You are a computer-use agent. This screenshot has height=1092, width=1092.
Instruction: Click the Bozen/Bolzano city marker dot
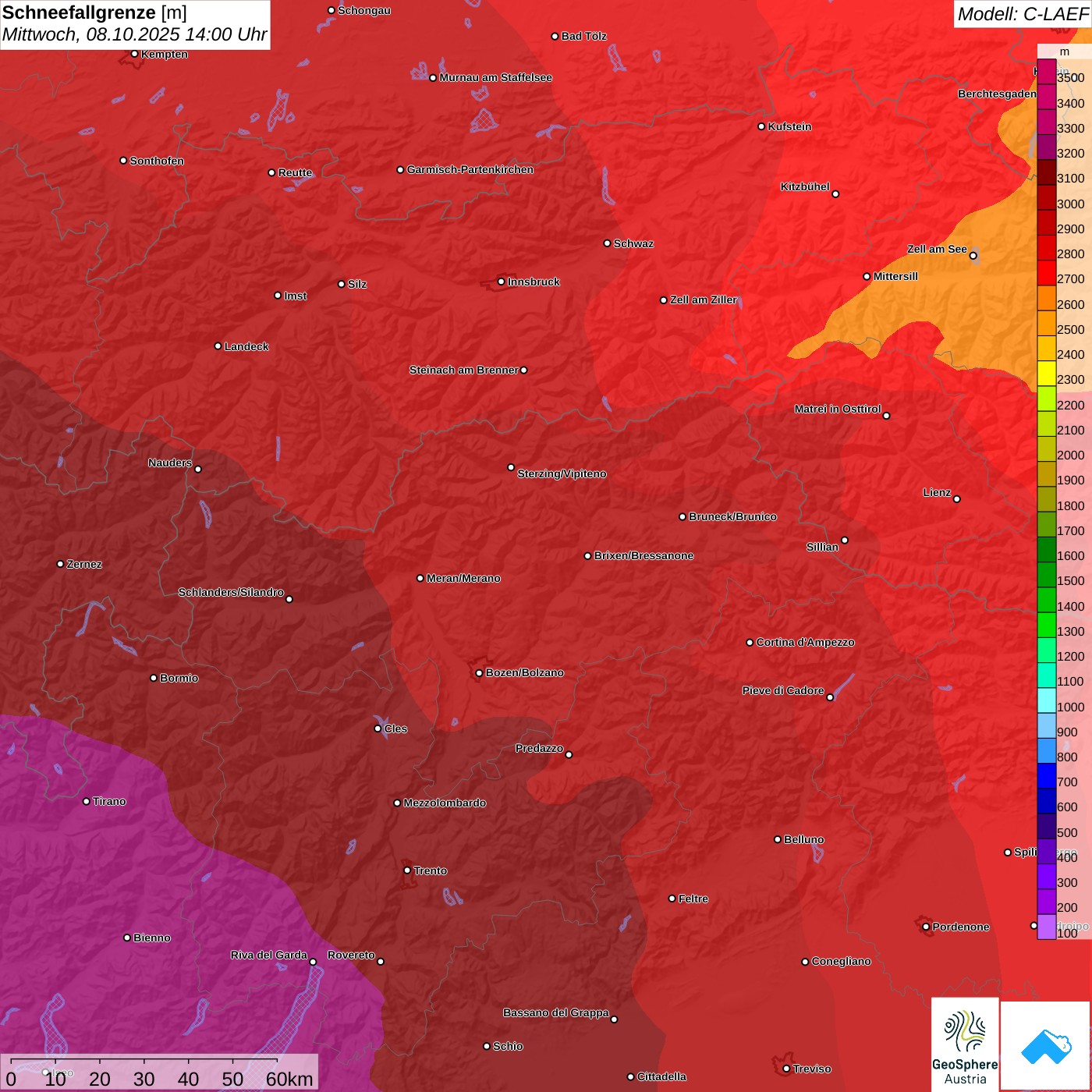[x=480, y=673]
